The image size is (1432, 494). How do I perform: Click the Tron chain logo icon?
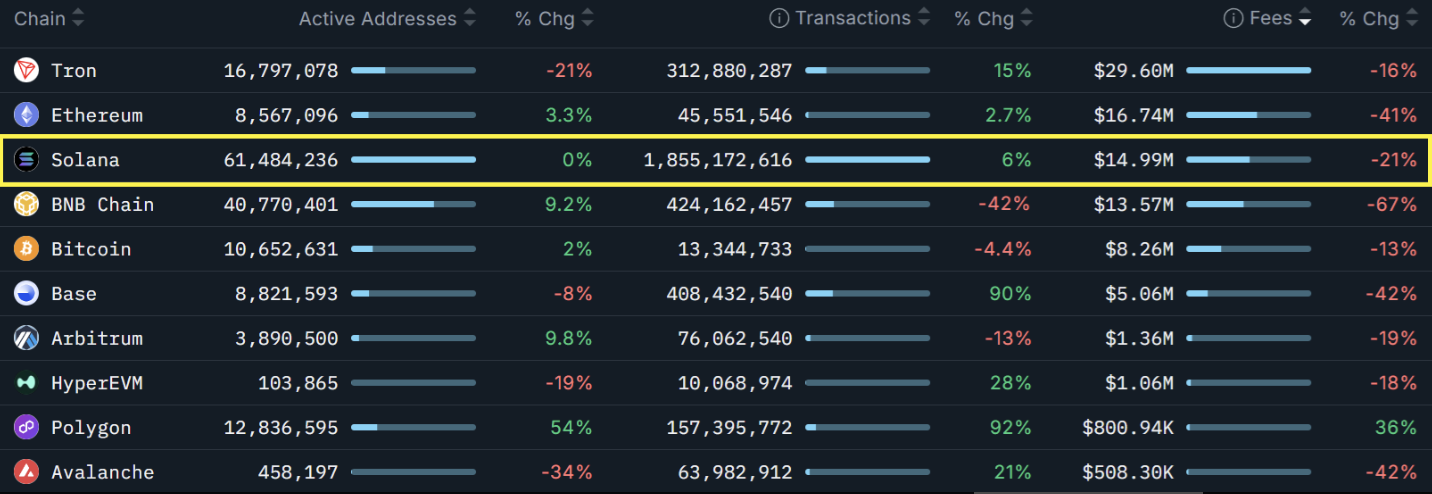(26, 70)
